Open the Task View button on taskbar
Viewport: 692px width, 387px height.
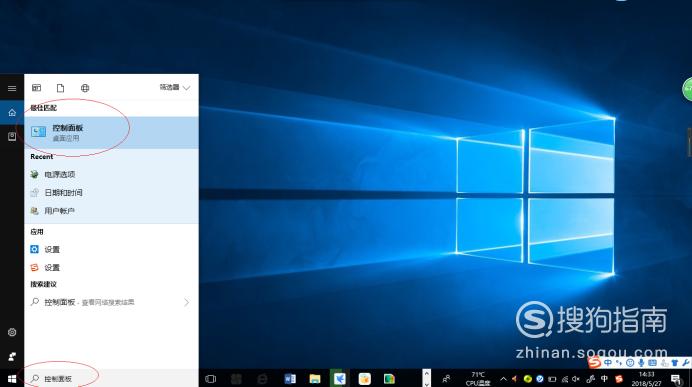(x=211, y=379)
